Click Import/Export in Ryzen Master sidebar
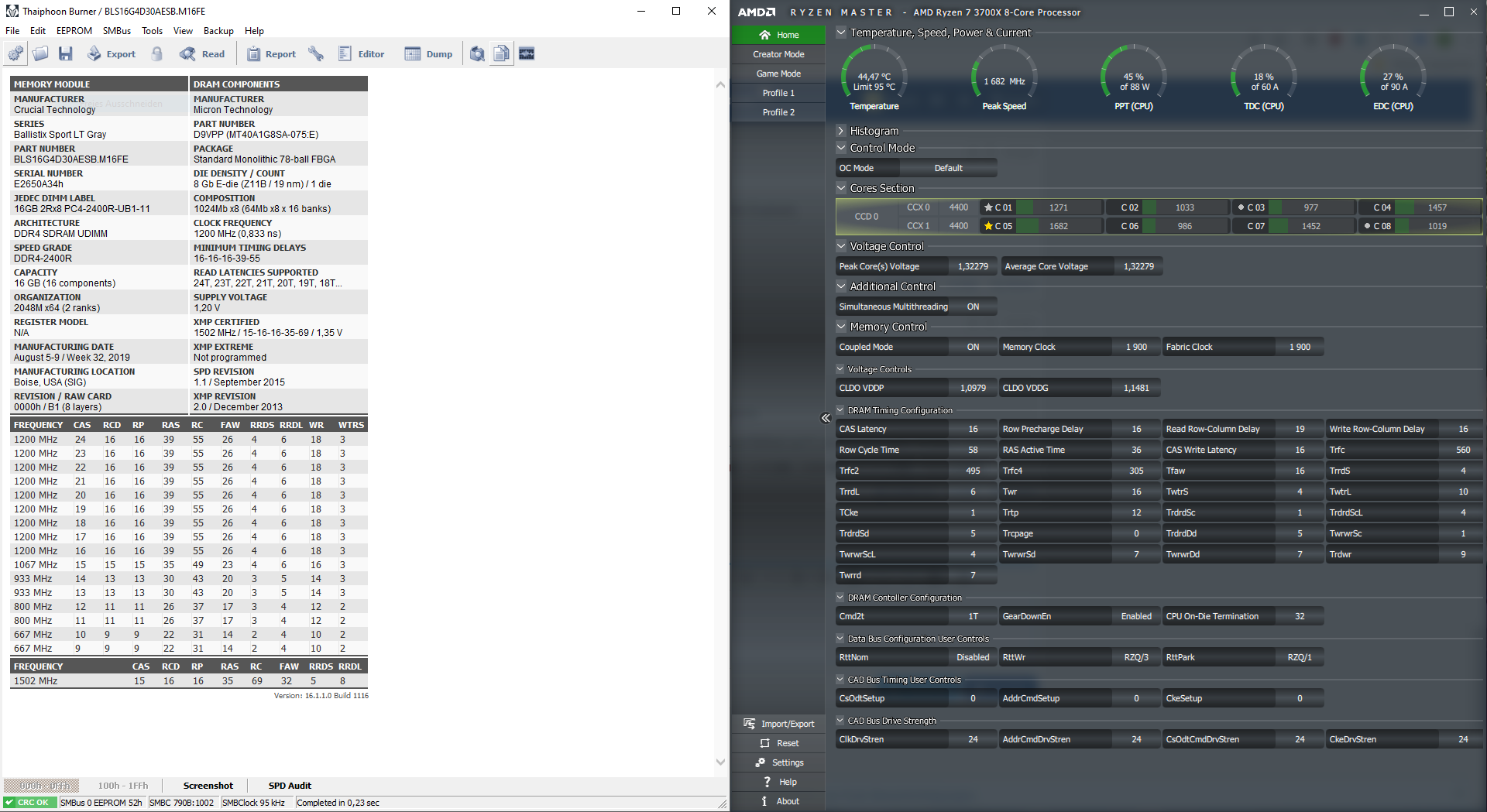The image size is (1487, 812). point(778,724)
